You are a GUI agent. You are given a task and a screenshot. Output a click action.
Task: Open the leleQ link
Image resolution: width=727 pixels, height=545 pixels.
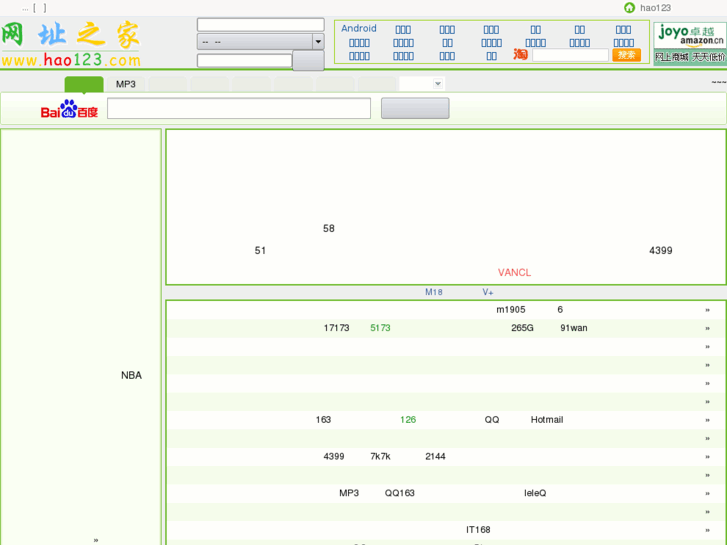click(x=535, y=493)
